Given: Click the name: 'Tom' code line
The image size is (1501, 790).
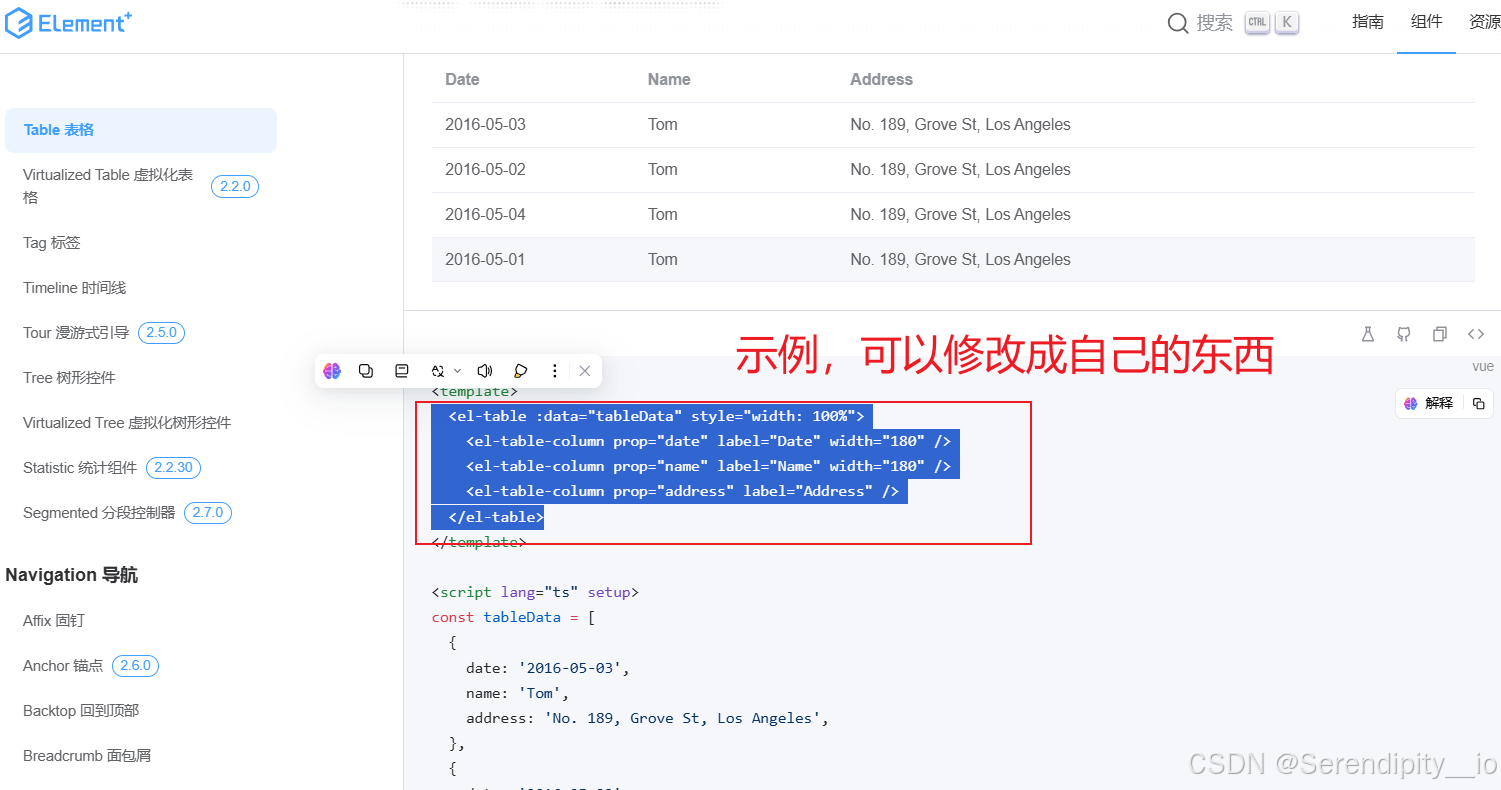Looking at the screenshot, I should [x=518, y=693].
